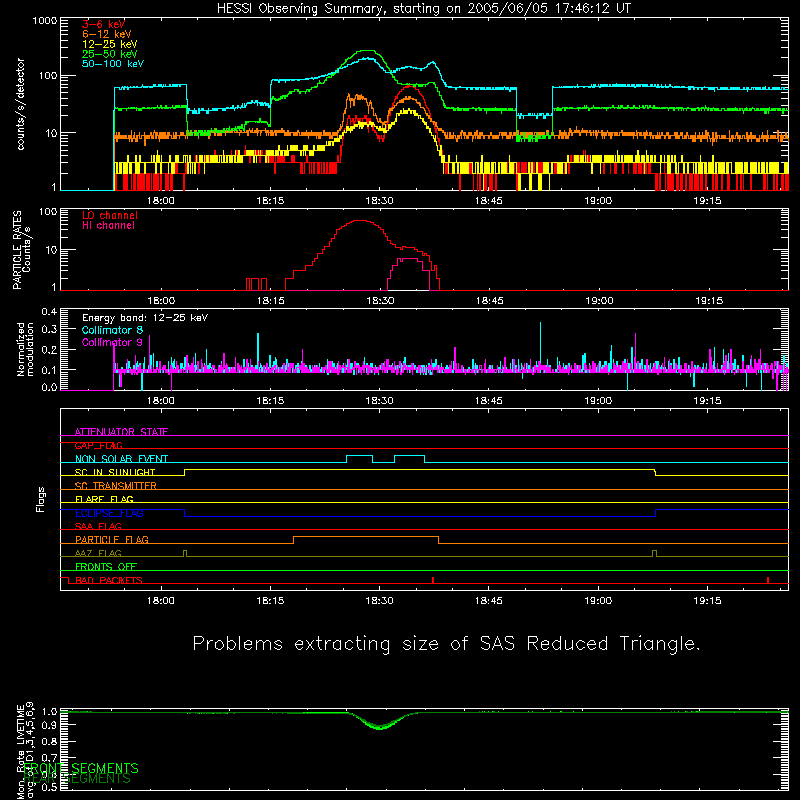Image resolution: width=800 pixels, height=800 pixels.
Task: Click the 0.4 value on the modulation axis
Action: coord(49,312)
